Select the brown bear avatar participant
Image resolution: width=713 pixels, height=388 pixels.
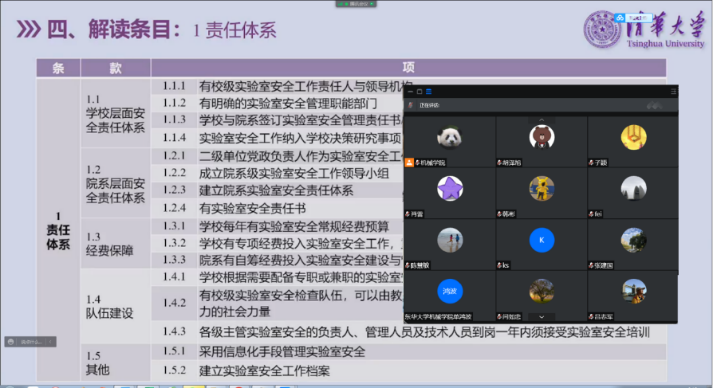point(542,137)
